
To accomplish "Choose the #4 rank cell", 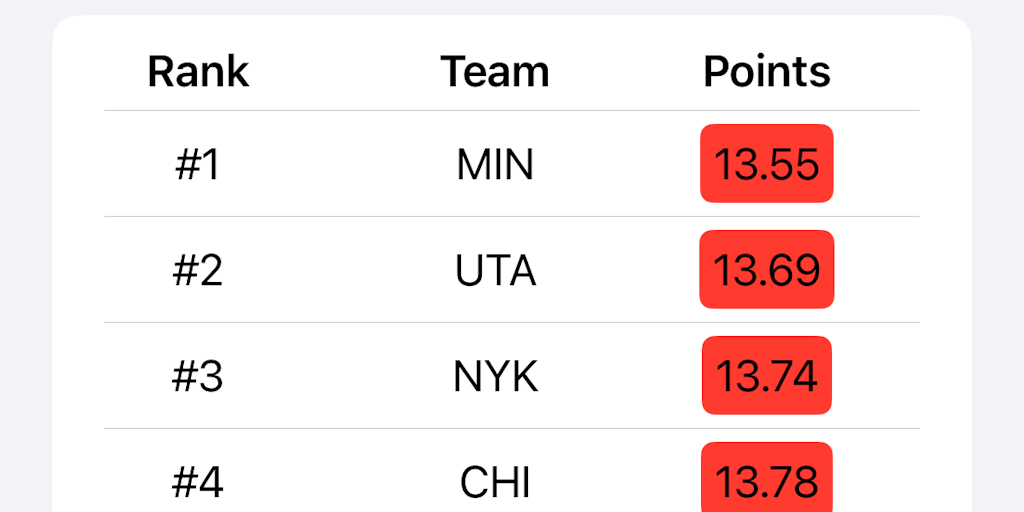I will [198, 482].
